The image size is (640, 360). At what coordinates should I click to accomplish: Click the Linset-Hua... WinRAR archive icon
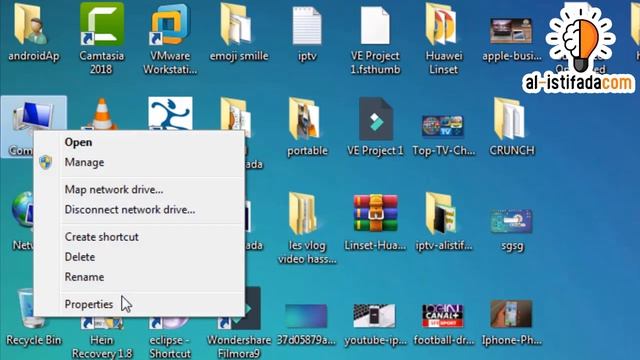click(376, 213)
